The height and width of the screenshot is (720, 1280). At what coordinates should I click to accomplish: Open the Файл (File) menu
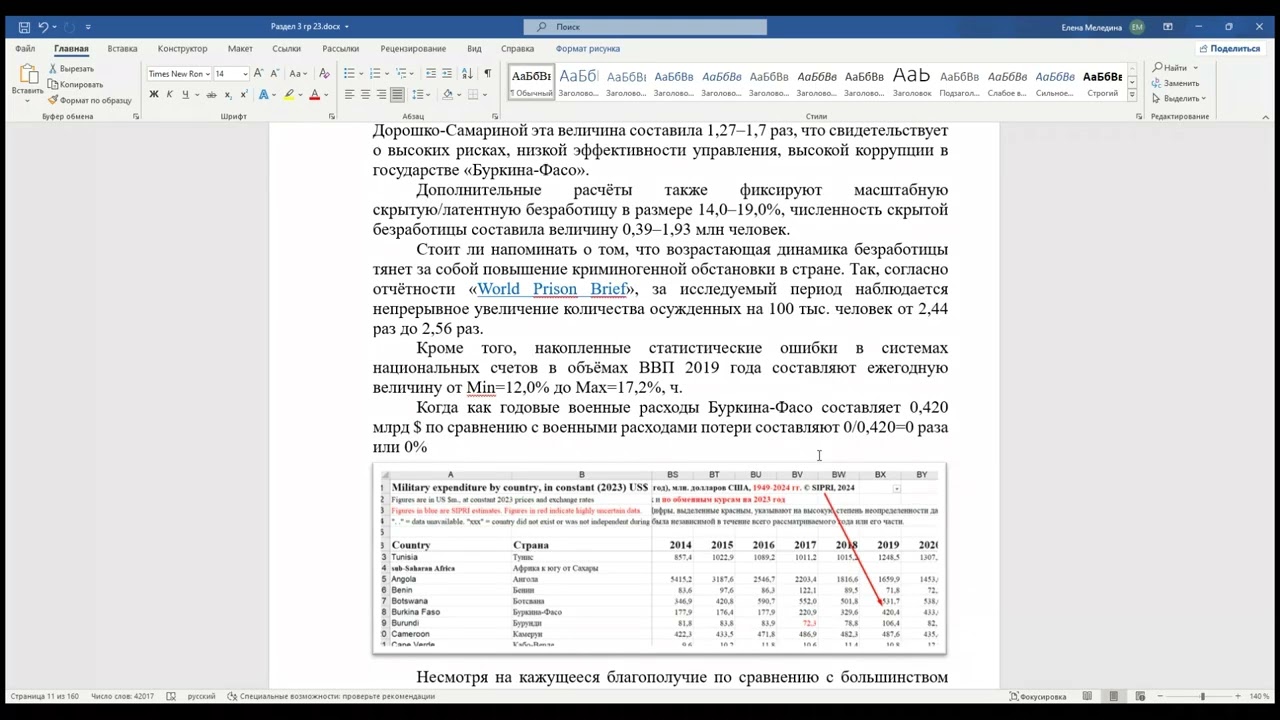(x=25, y=48)
